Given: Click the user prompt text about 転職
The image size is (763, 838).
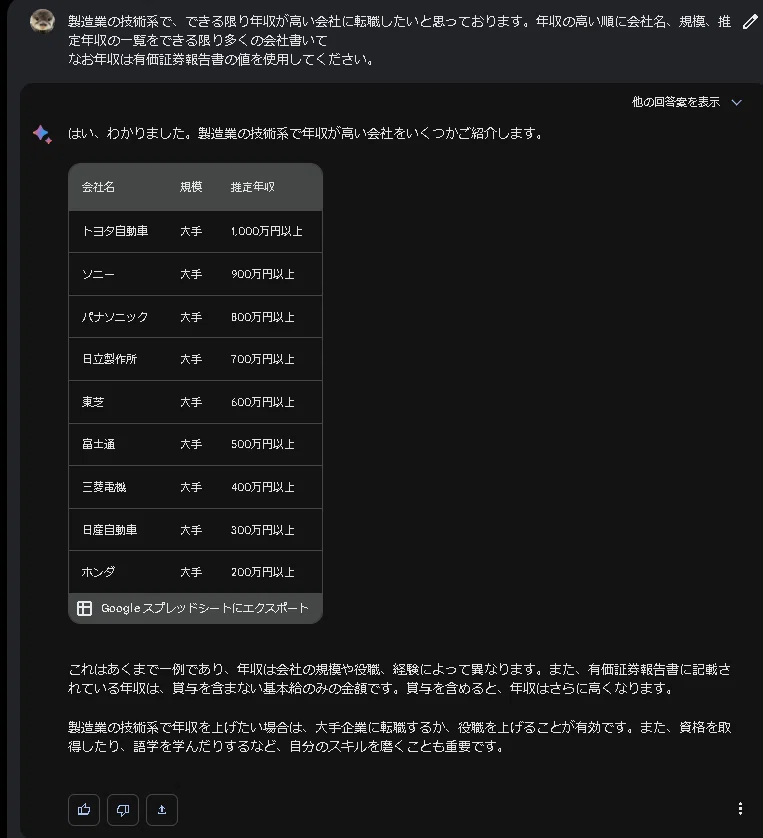Looking at the screenshot, I should coord(399,40).
